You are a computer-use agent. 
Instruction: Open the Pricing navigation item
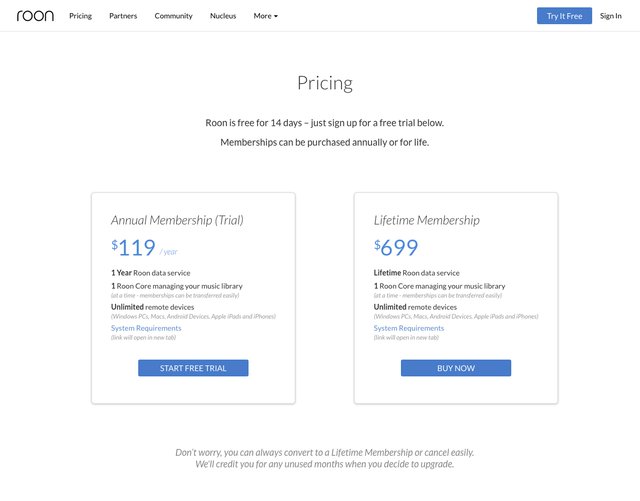click(80, 16)
